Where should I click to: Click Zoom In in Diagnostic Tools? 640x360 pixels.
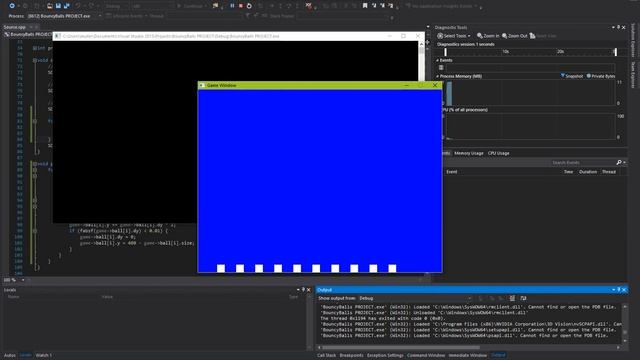click(x=488, y=36)
